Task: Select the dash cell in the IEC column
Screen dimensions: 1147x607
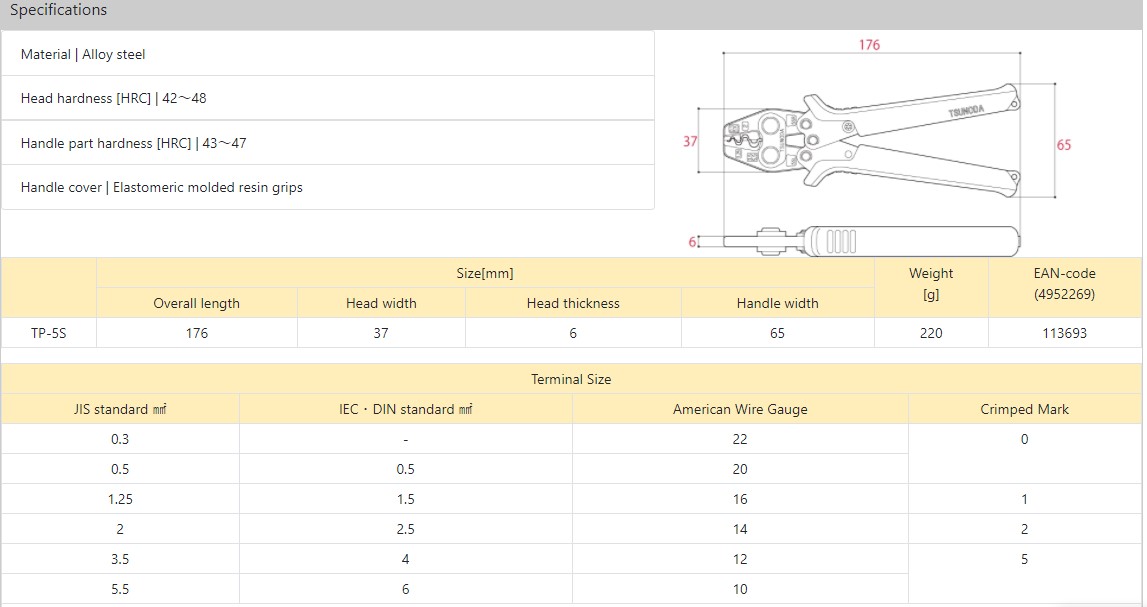Action: pyautogui.click(x=406, y=439)
